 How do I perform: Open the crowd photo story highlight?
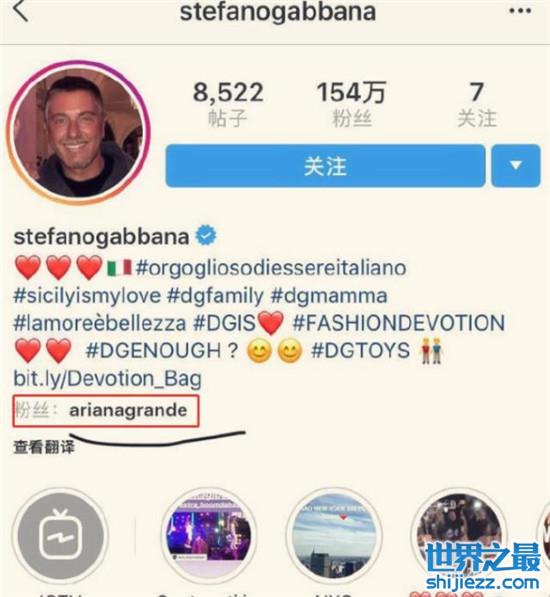pyautogui.click(x=459, y=536)
